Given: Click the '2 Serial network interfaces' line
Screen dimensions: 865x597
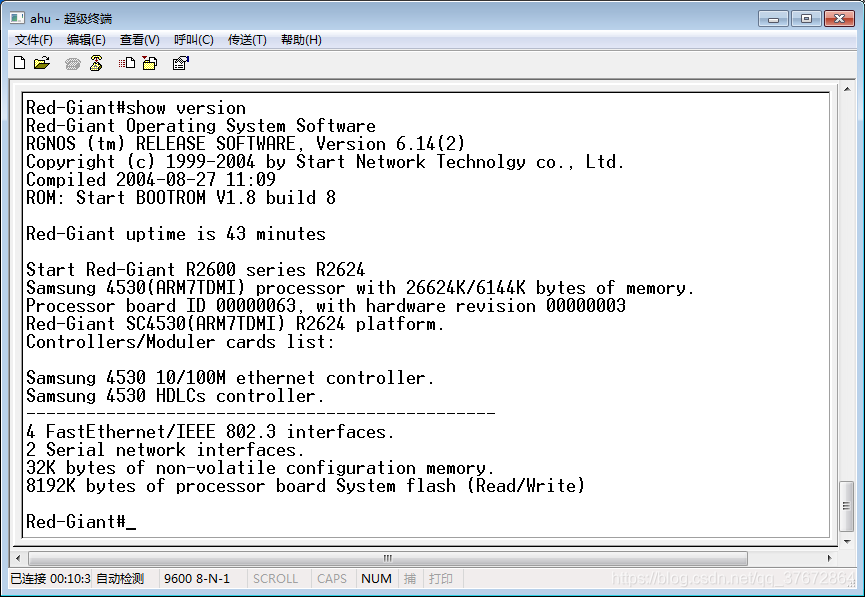Looking at the screenshot, I should [165, 450].
